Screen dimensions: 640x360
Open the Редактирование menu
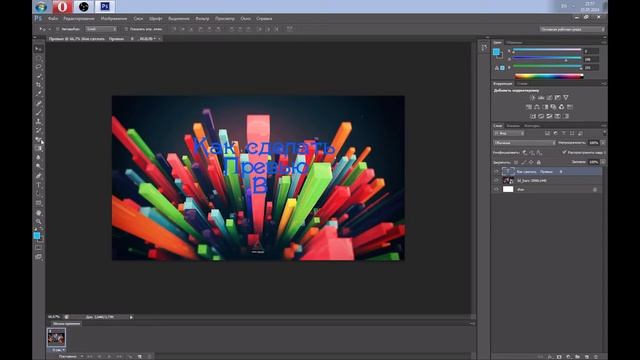point(79,19)
